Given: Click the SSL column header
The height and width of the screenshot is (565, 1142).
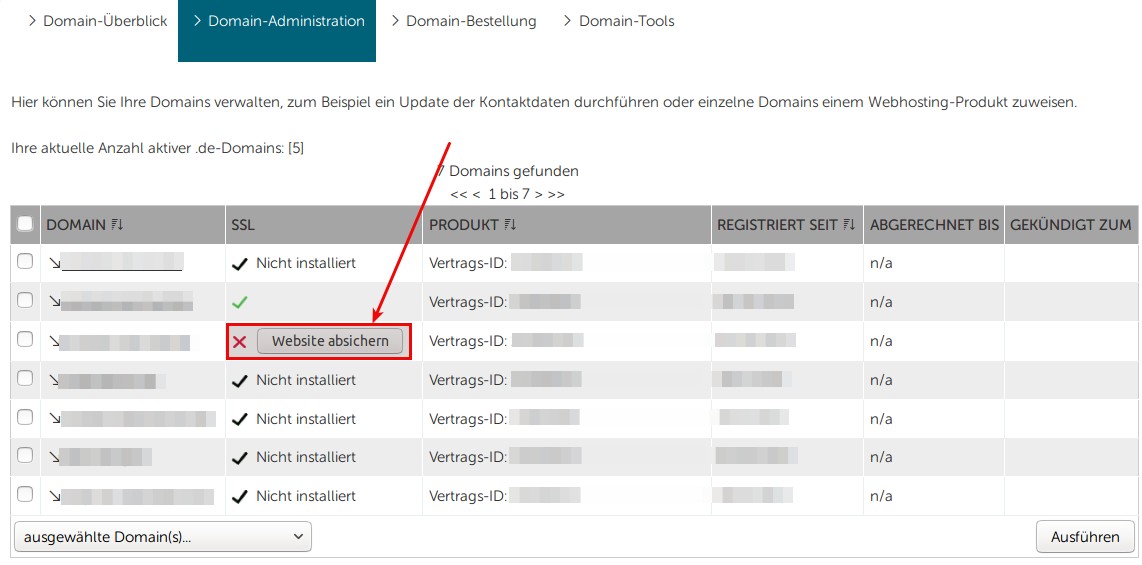Looking at the screenshot, I should coord(243,225).
